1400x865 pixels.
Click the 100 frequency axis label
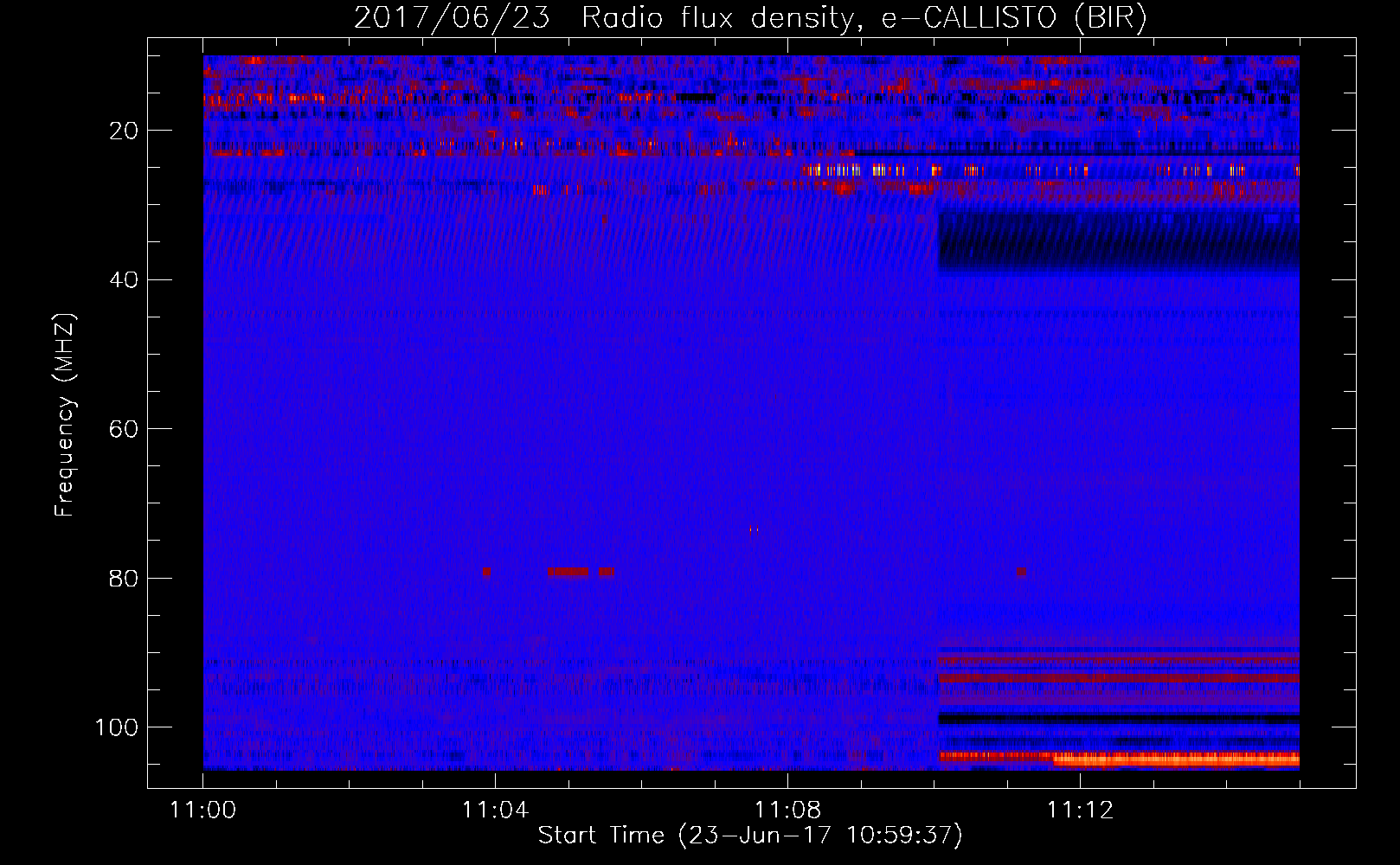pos(117,727)
